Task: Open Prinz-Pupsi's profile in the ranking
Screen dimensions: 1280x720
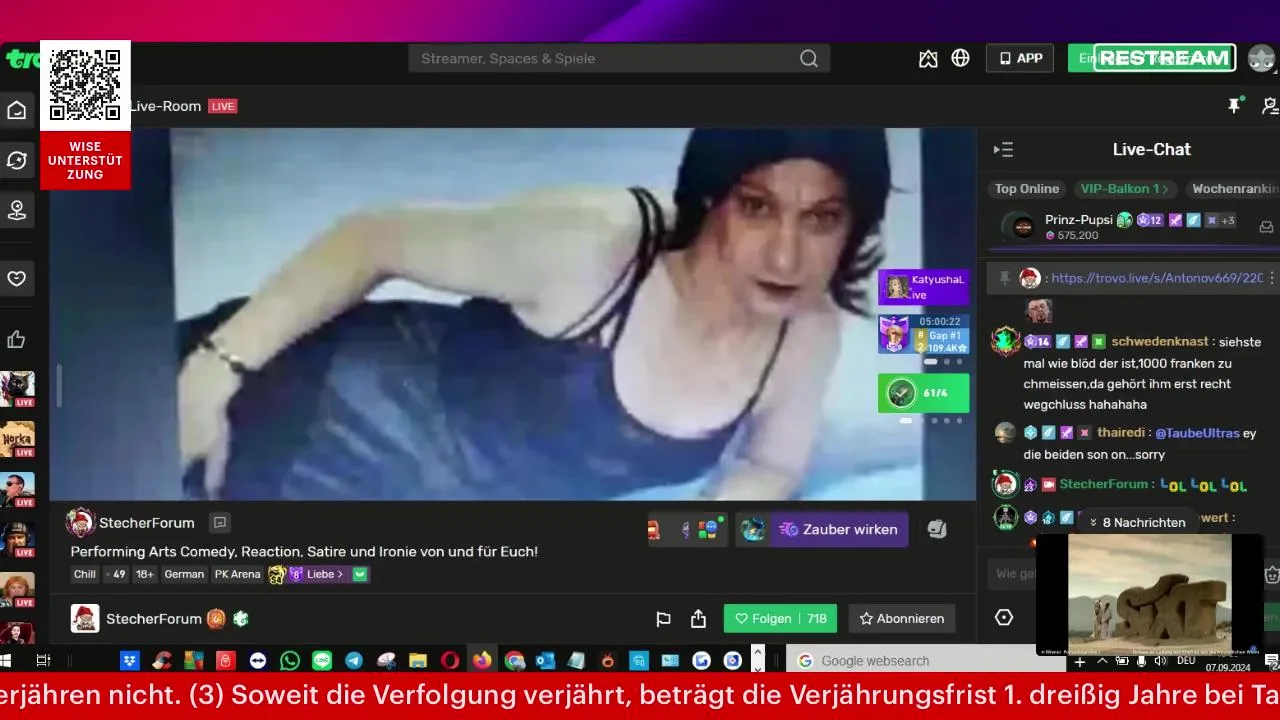Action: click(1078, 220)
